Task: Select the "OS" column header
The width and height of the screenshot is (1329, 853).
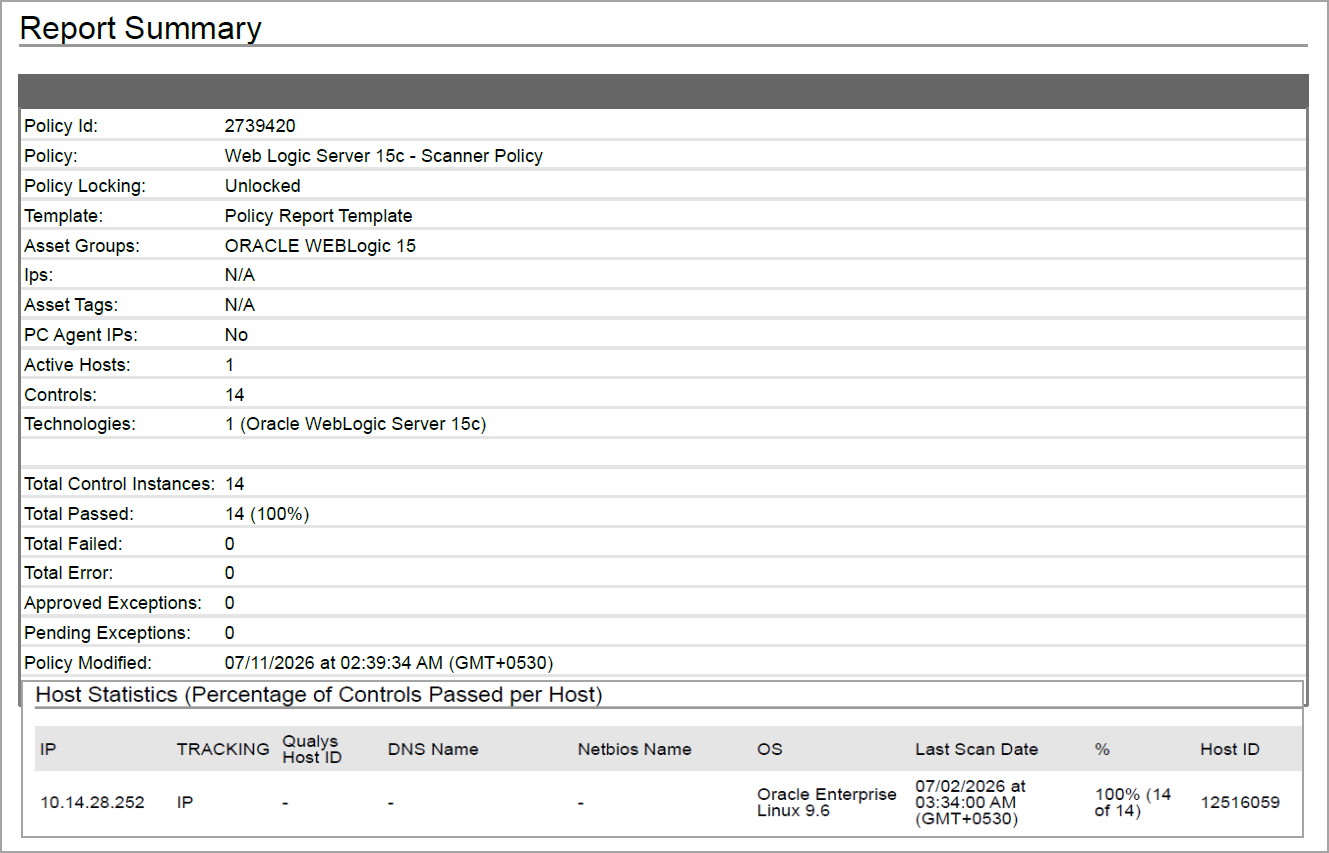Action: [x=770, y=749]
